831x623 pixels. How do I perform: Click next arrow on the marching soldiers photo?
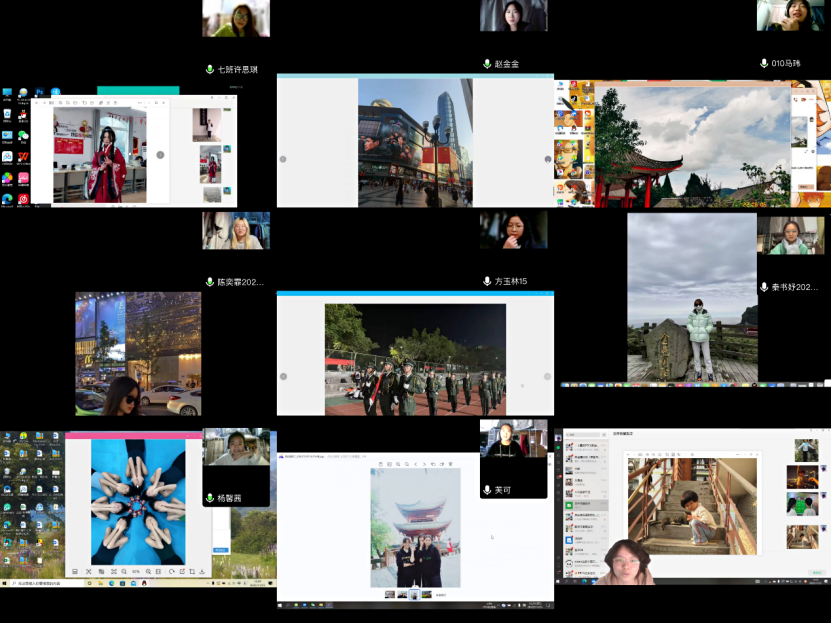[547, 376]
